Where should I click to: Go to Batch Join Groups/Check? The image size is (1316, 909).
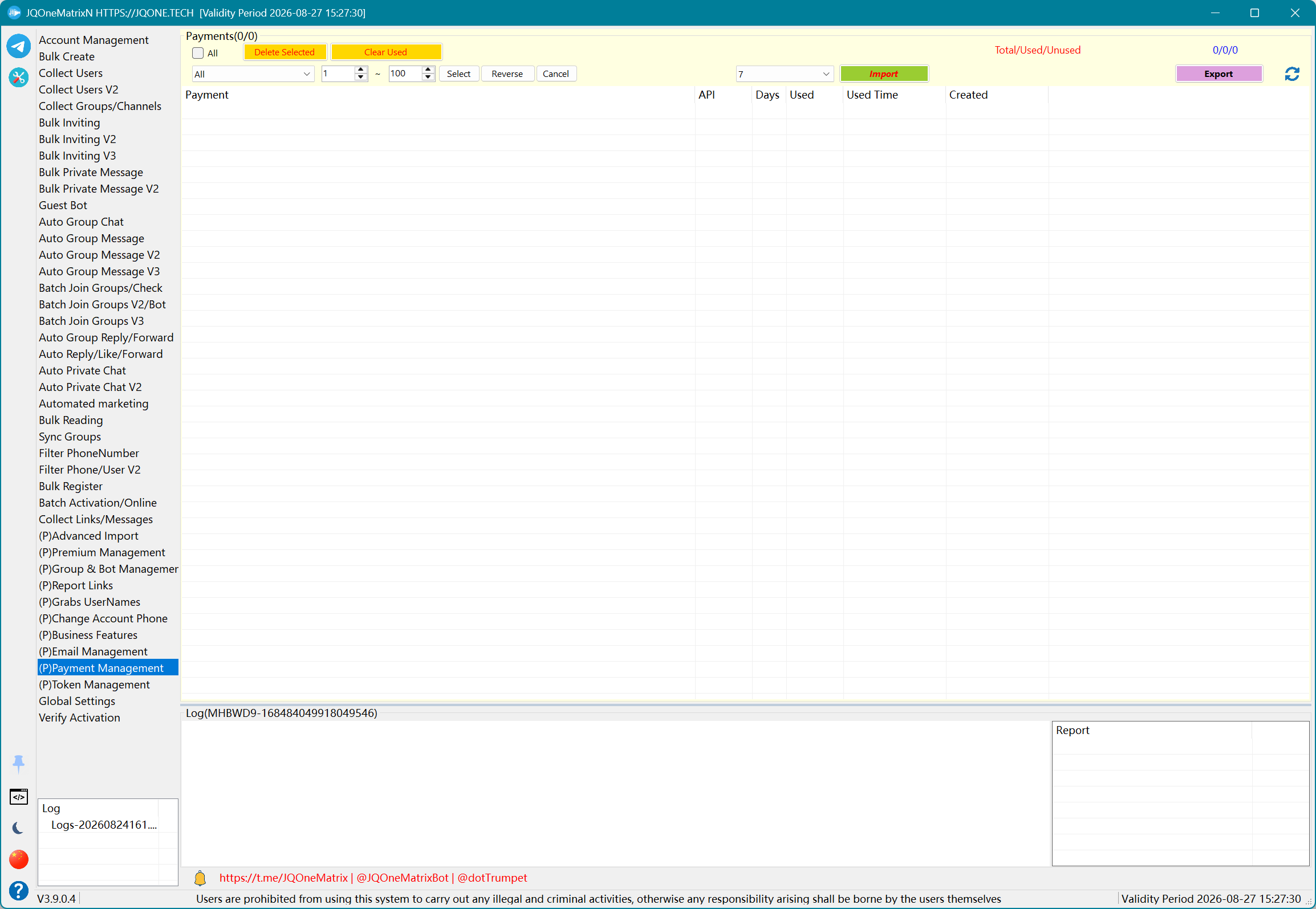pyautogui.click(x=100, y=288)
